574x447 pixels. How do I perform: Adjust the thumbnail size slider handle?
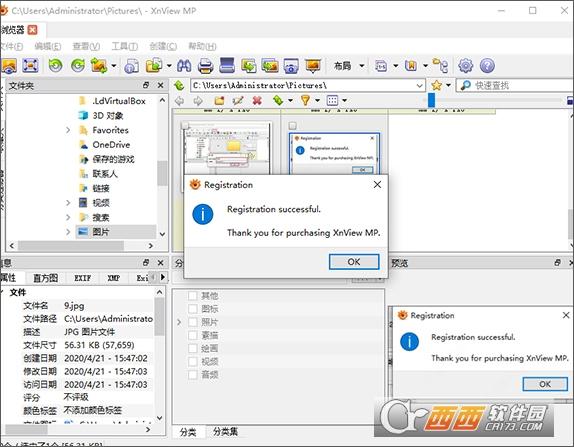pyautogui.click(x=432, y=100)
